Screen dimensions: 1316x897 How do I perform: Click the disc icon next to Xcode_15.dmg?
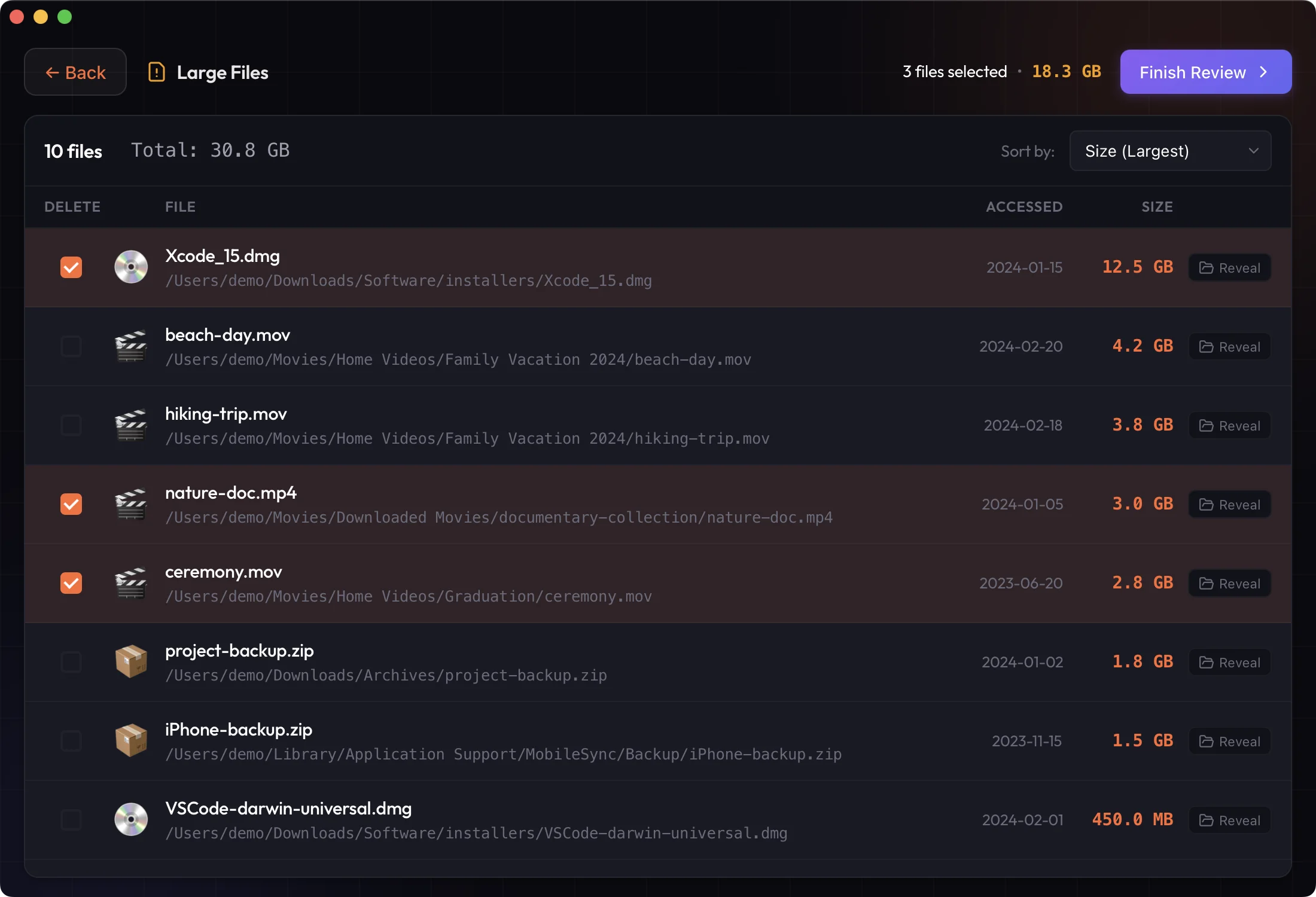coord(130,267)
